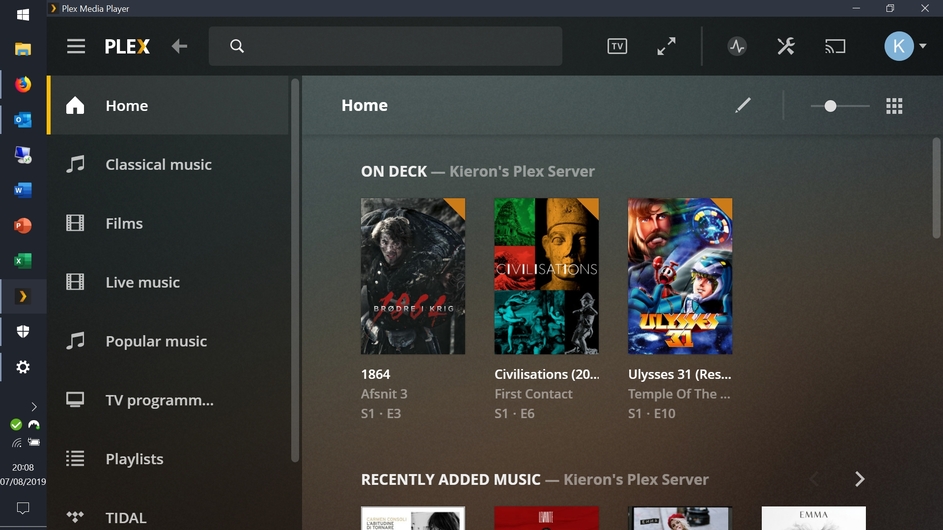Expand the hidden system tray icons
The height and width of the screenshot is (530, 943).
coord(34,407)
